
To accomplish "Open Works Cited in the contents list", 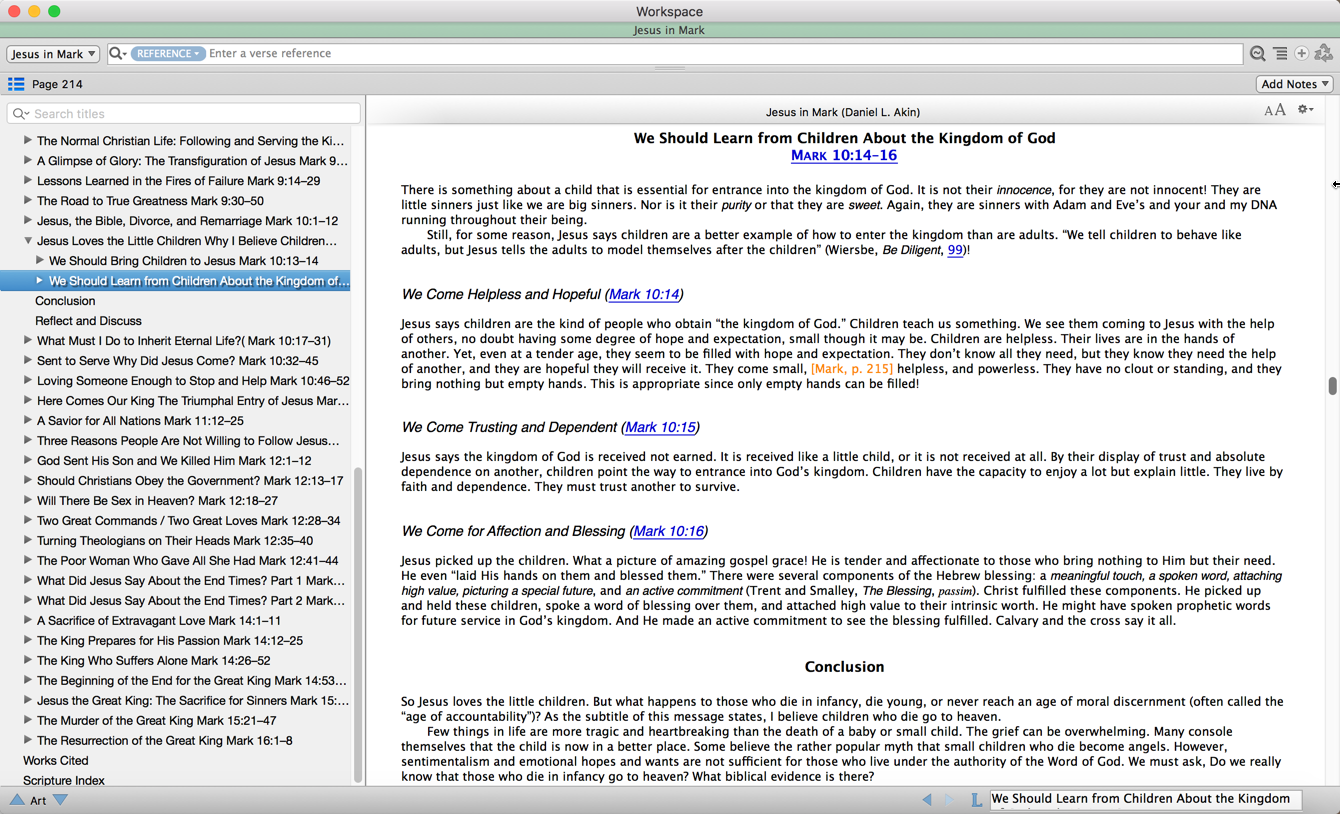I will point(55,761).
